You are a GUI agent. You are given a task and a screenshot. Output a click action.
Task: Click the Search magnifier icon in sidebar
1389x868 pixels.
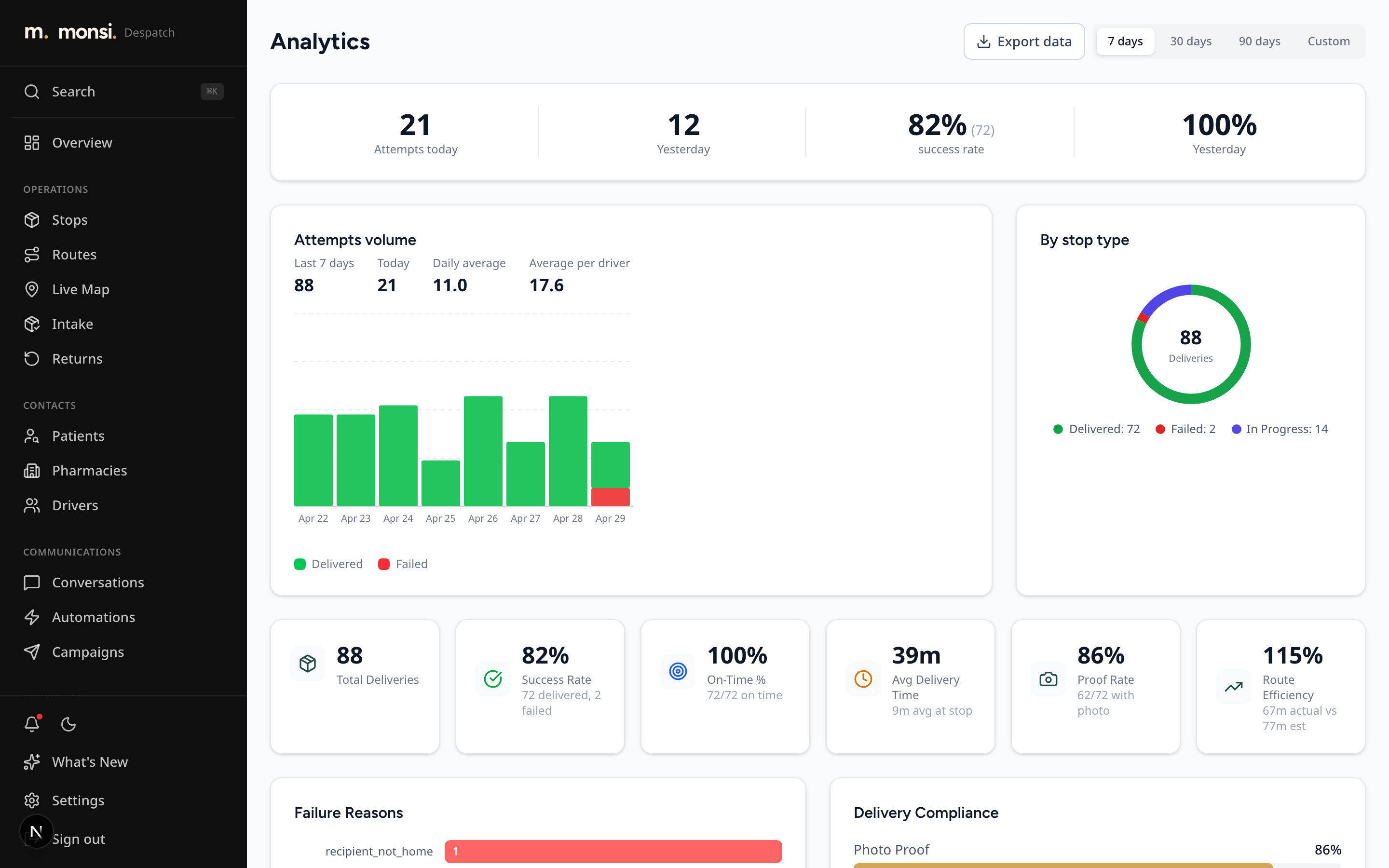(x=32, y=91)
